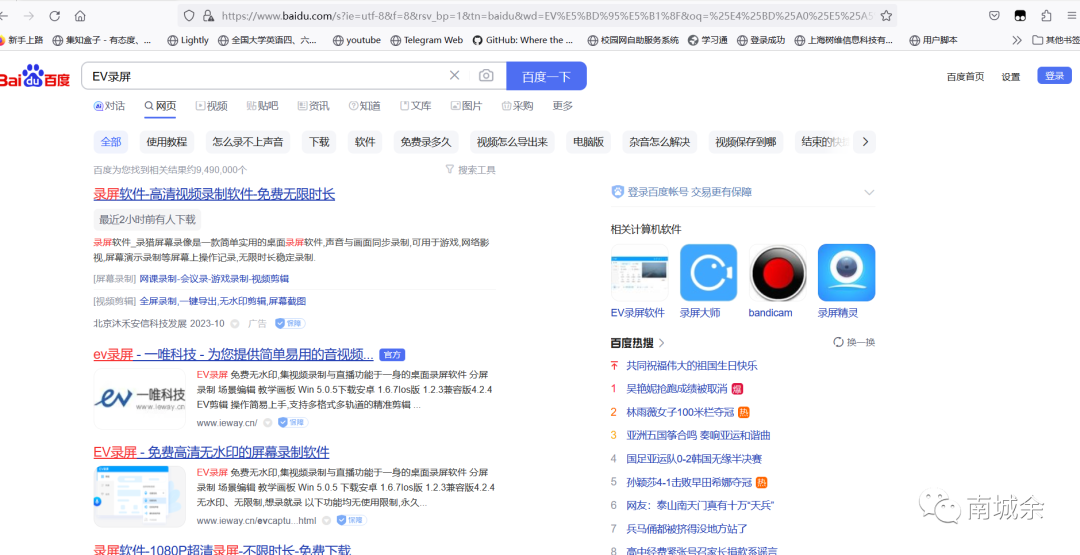This screenshot has width=1080, height=555.
Task: Open hot search 孙颖莎4-1击败早田希娜夺冠
Action: click(x=689, y=482)
